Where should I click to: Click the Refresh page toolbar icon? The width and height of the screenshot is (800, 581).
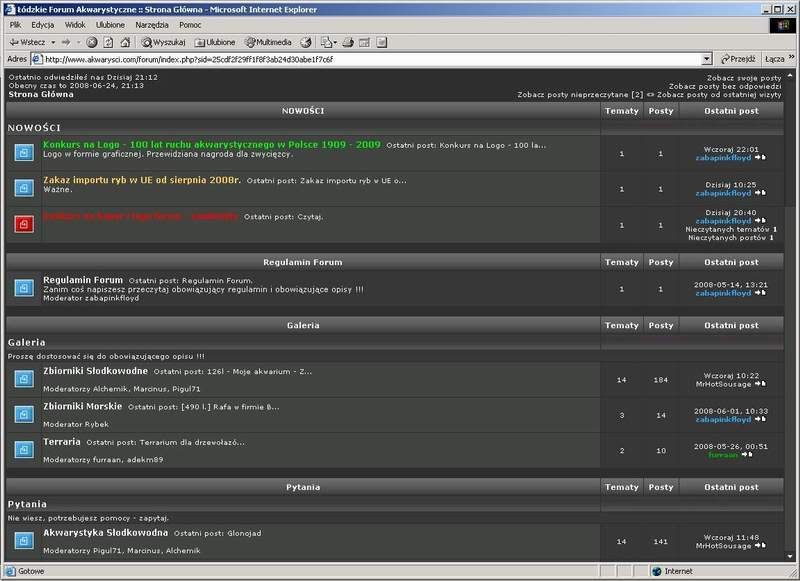click(x=108, y=42)
